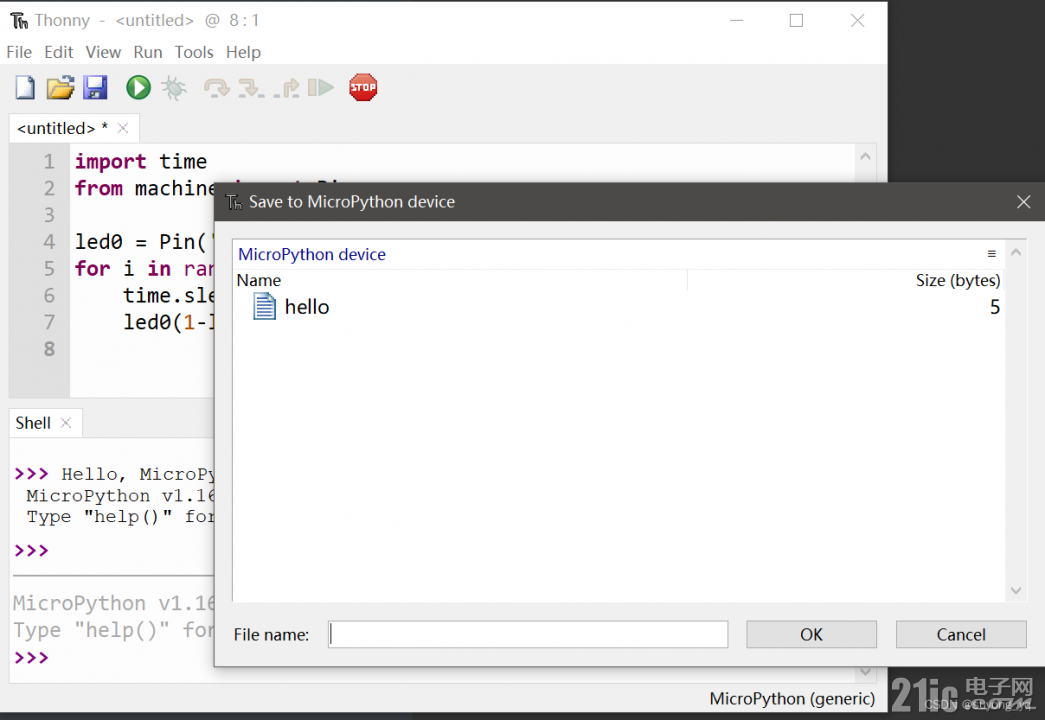
Task: Click the 'from' keyword on line 2
Action: pyautogui.click(x=99, y=188)
